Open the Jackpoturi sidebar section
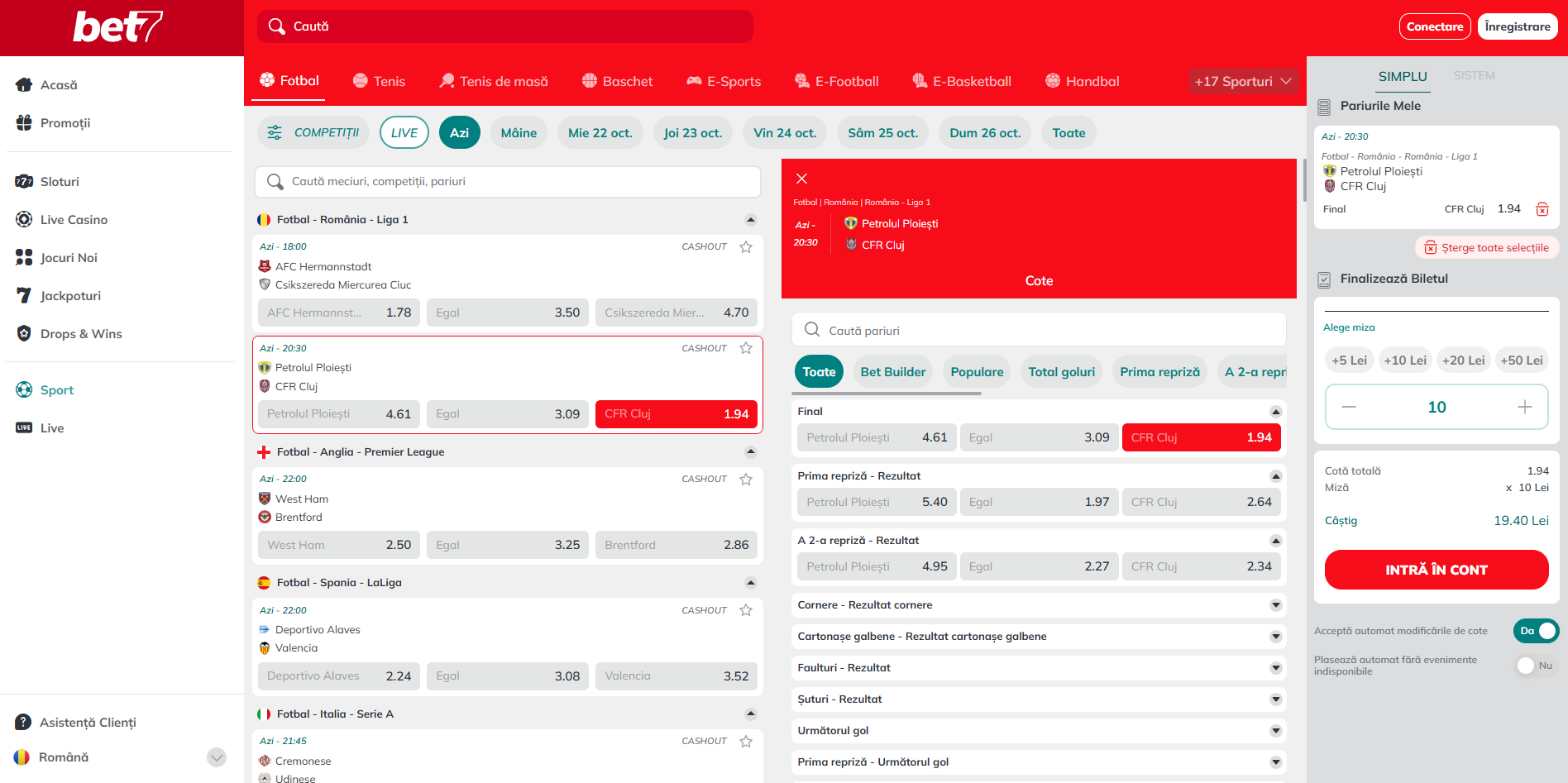1568x783 pixels. 70,296
